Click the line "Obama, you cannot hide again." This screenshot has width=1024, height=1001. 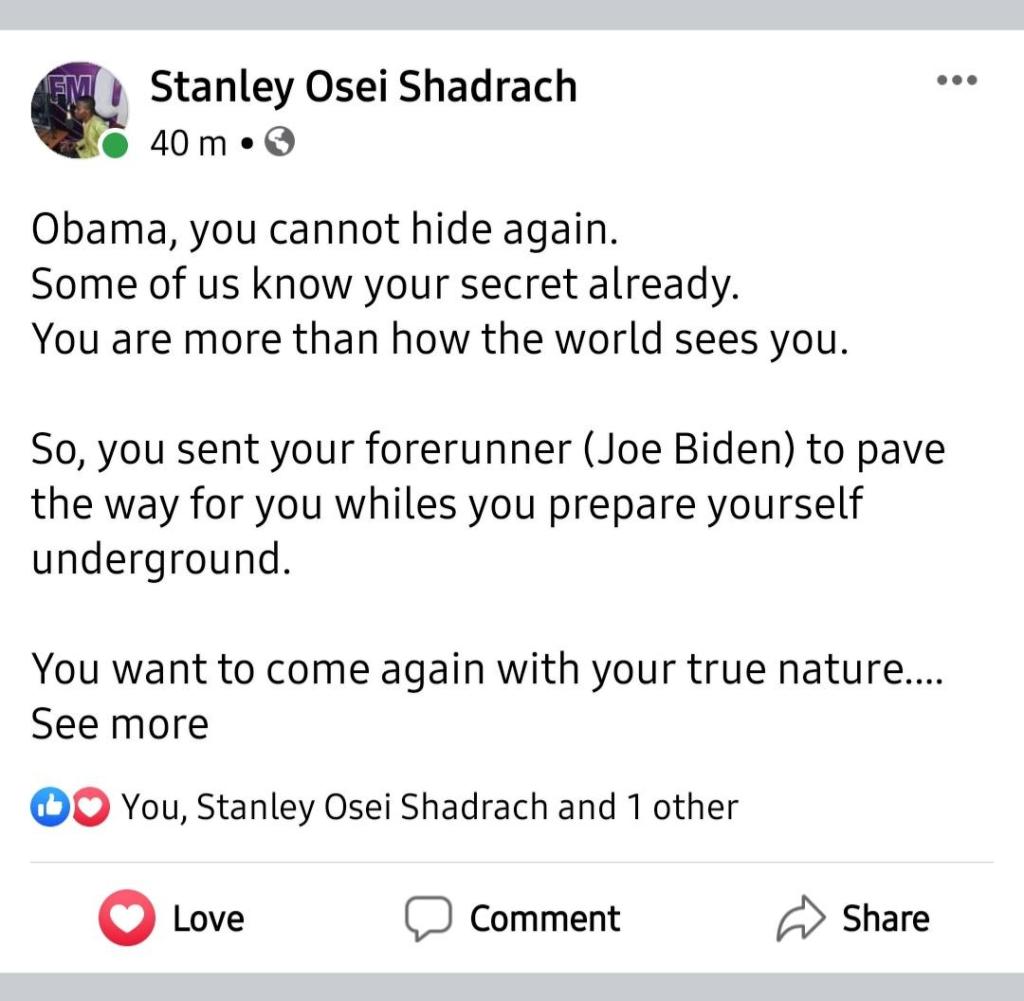tap(325, 231)
